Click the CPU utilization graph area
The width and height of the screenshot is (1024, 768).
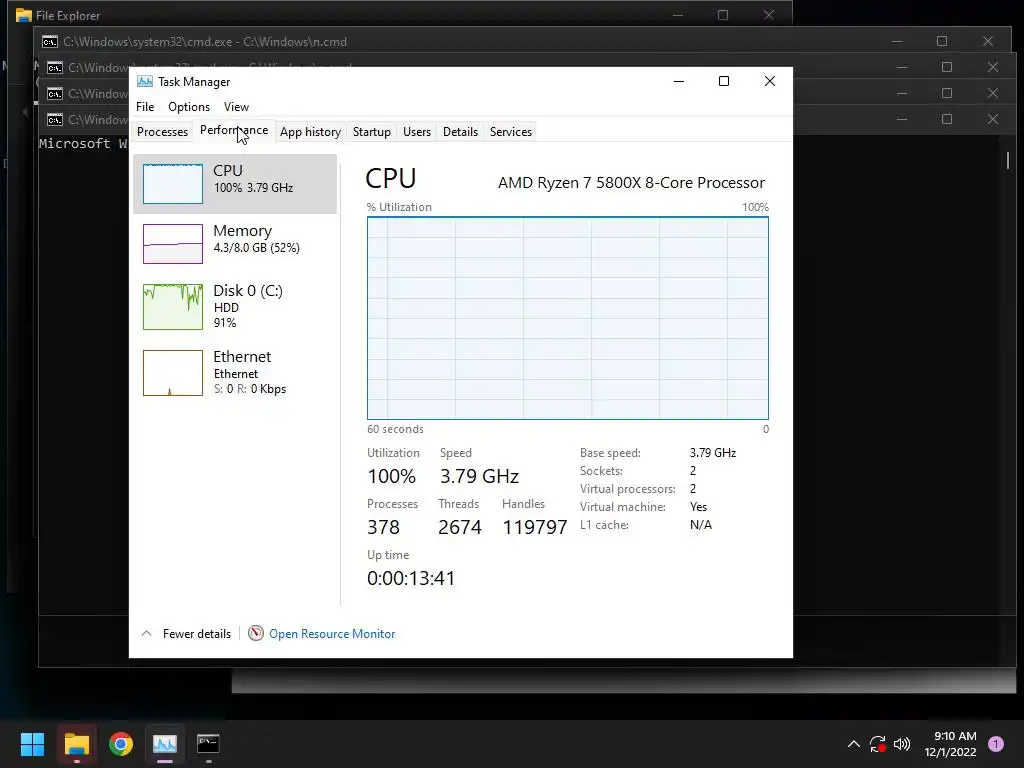coord(568,318)
